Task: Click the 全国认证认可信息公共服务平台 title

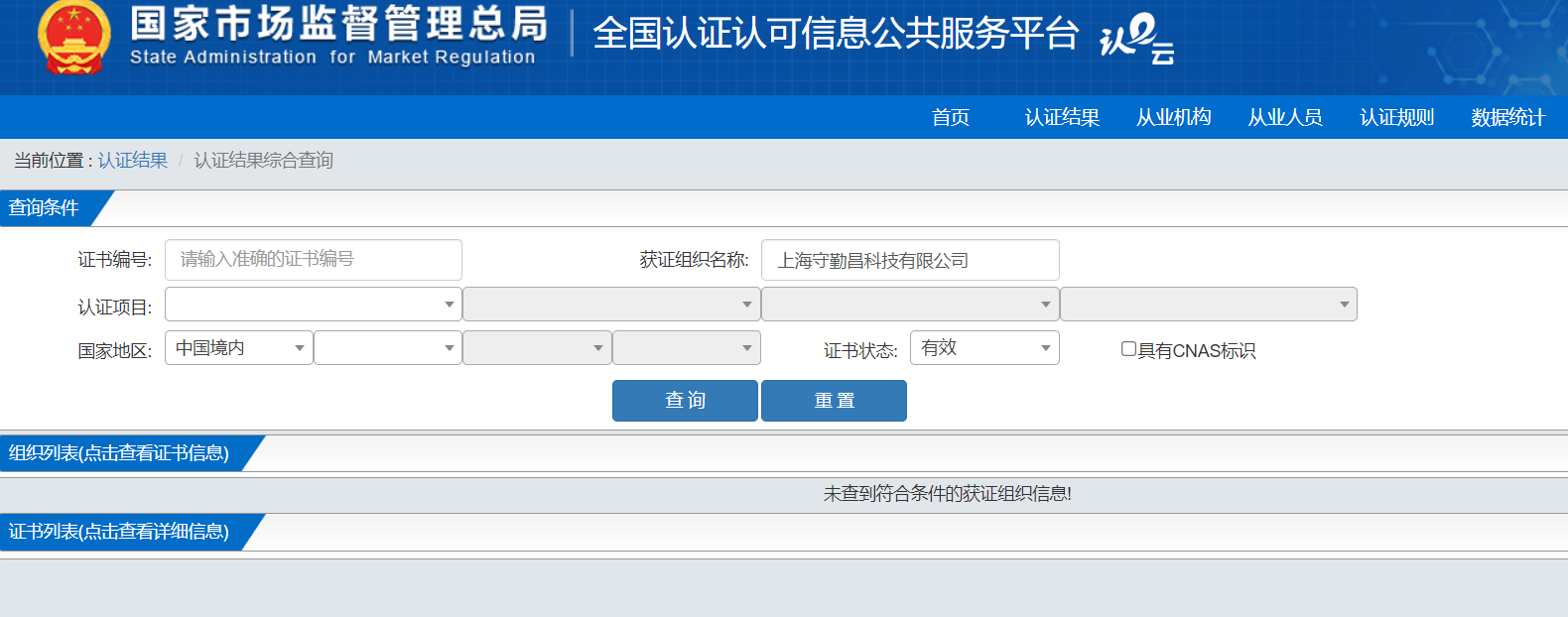Action: tap(836, 34)
